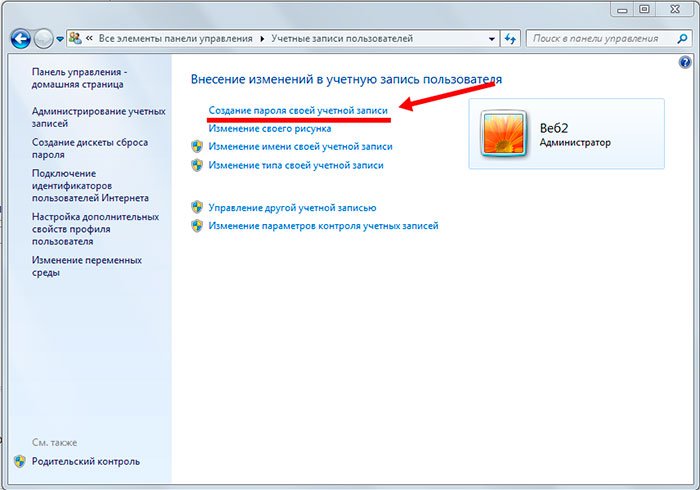Open 'Администрирование учетных записей' sidebar link
This screenshot has width=700, height=490.
(98, 117)
